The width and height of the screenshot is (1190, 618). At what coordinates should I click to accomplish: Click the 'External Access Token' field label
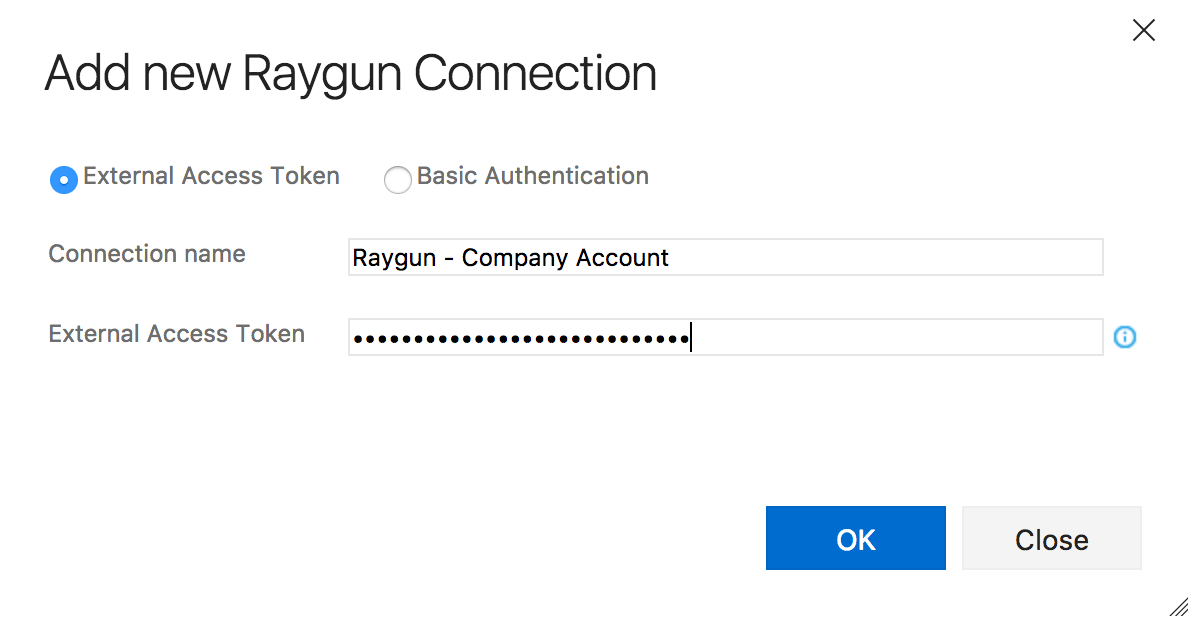pyautogui.click(x=176, y=334)
